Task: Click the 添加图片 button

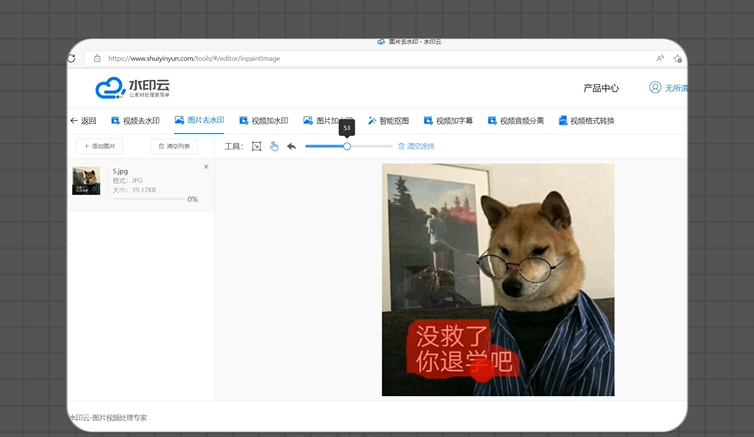Action: pos(100,146)
